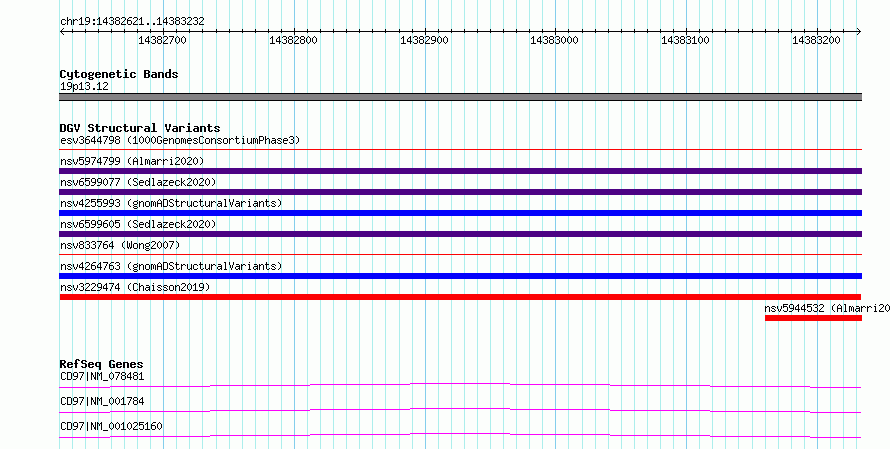Click the blue bar under nsv4255993
The height and width of the screenshot is (449, 890).
pos(460,213)
